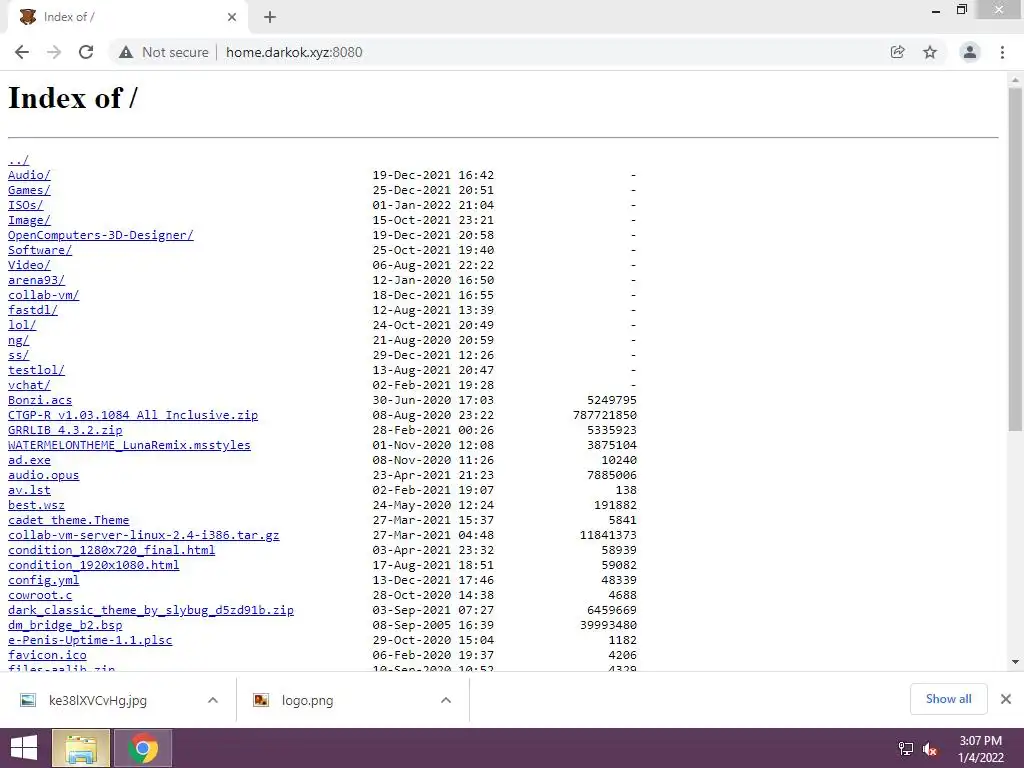Image resolution: width=1024 pixels, height=768 pixels.
Task: Click Show all downloads button
Action: (948, 699)
